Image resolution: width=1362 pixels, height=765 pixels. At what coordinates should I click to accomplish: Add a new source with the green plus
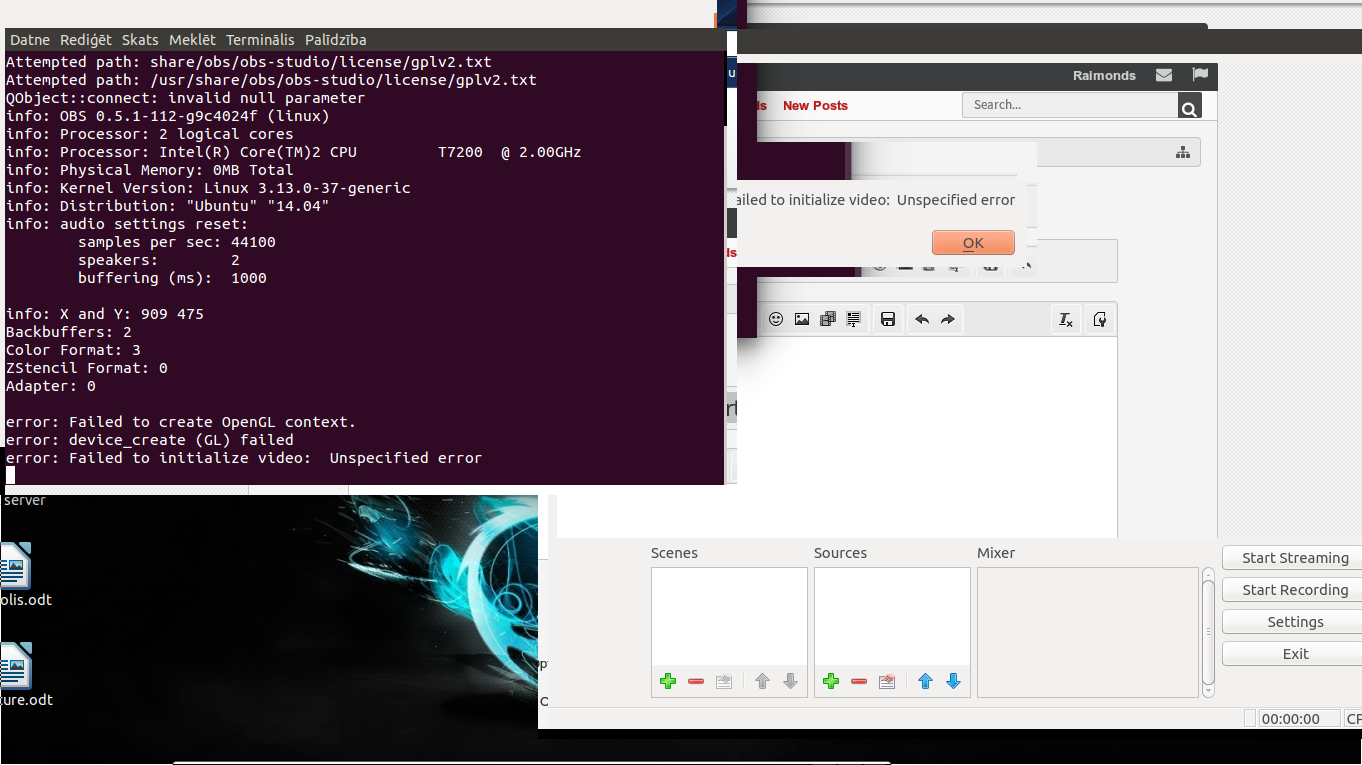(830, 681)
